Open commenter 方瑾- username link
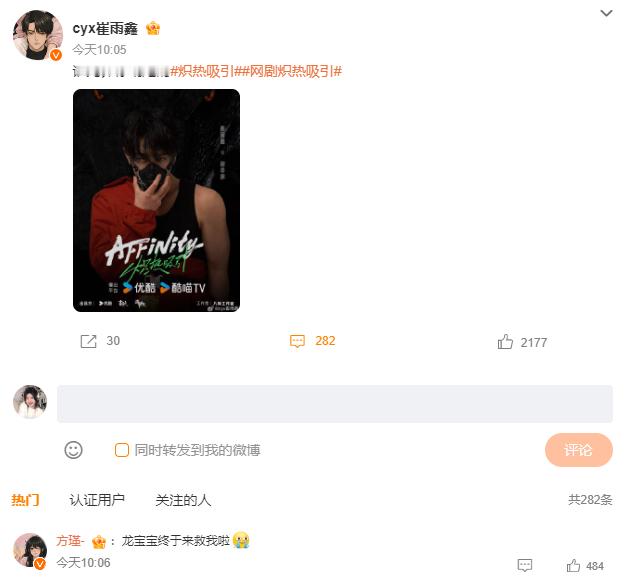The image size is (630, 578). click(70, 541)
